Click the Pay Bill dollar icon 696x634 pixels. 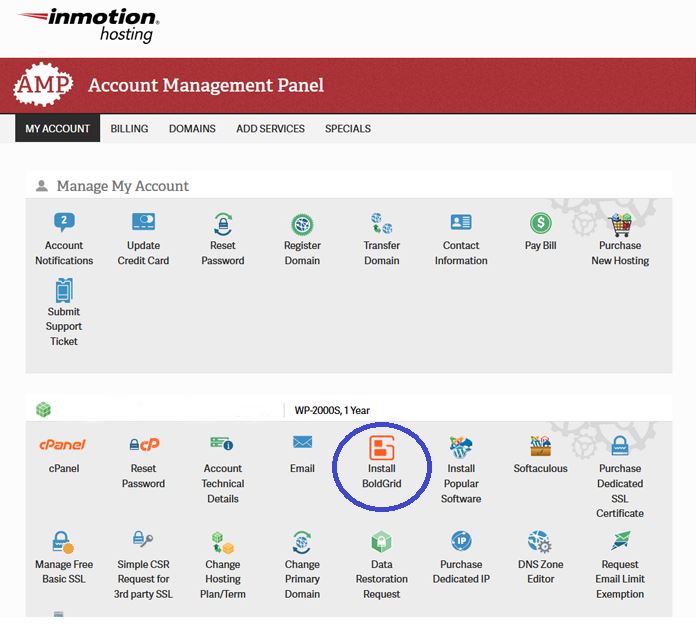pos(540,223)
